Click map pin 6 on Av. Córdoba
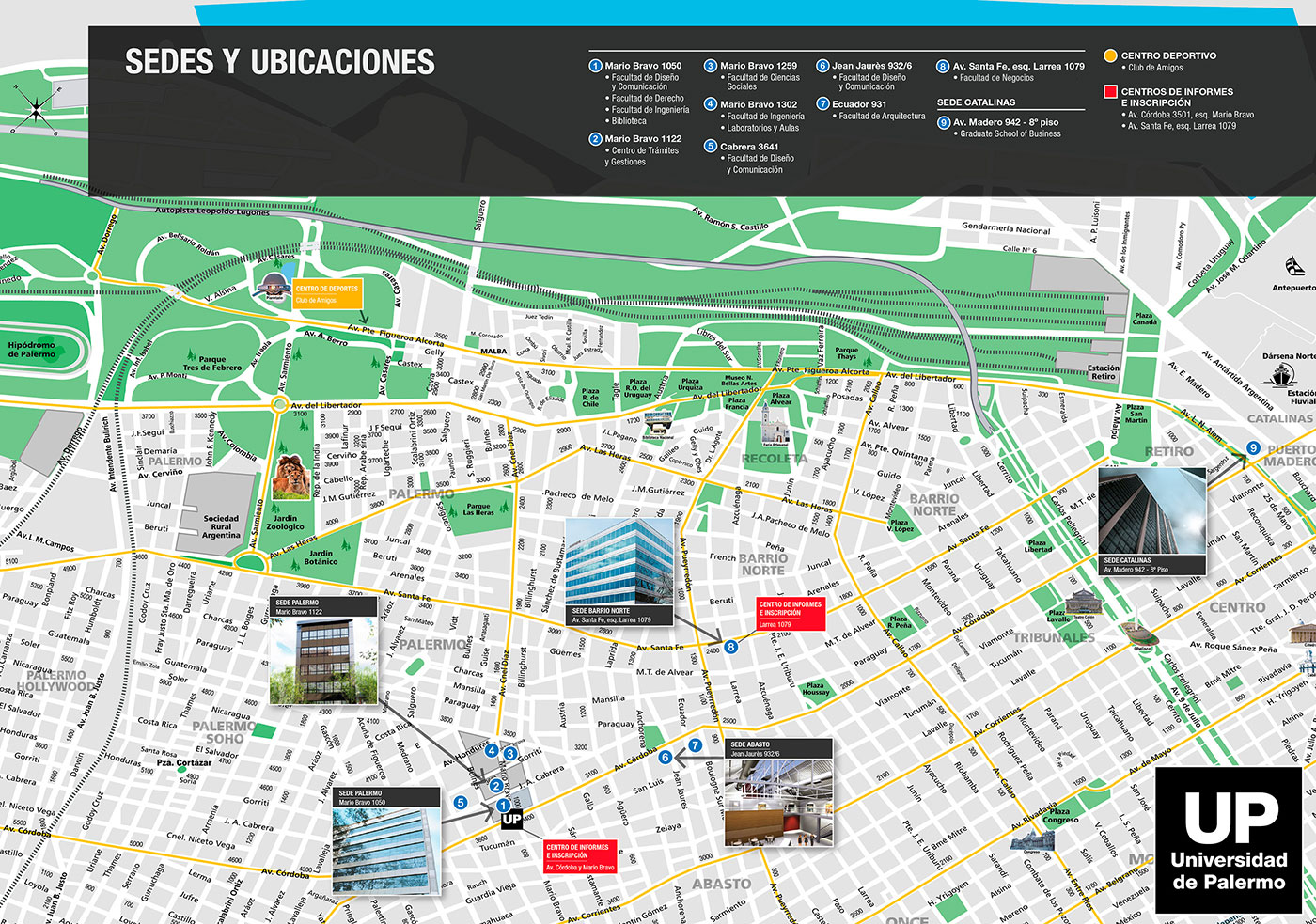Screen dimensions: 1316x924 [x=665, y=757]
